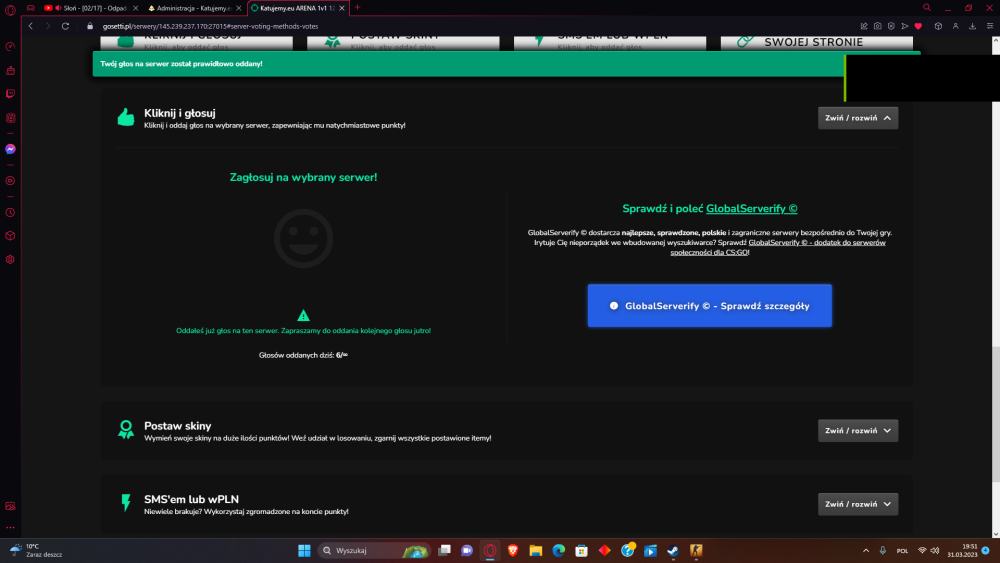The width and height of the screenshot is (1000, 563).
Task: Open the downloads icon in toolbar
Action: (973, 26)
